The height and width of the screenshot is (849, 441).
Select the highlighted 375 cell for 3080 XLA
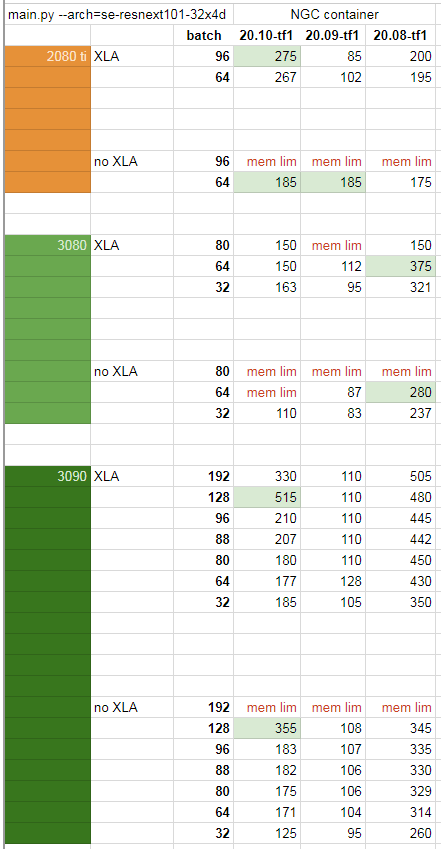click(400, 266)
